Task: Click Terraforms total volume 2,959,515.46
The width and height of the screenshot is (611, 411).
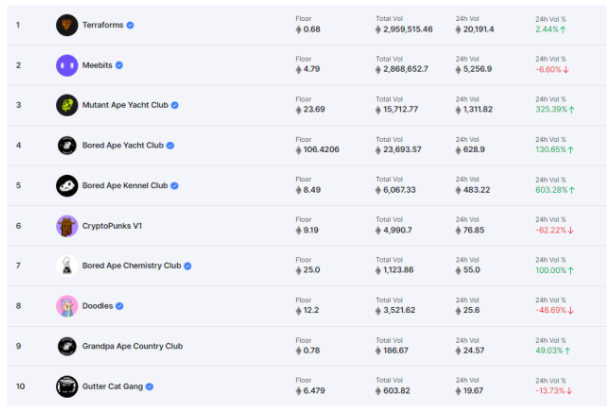Action: tap(407, 29)
